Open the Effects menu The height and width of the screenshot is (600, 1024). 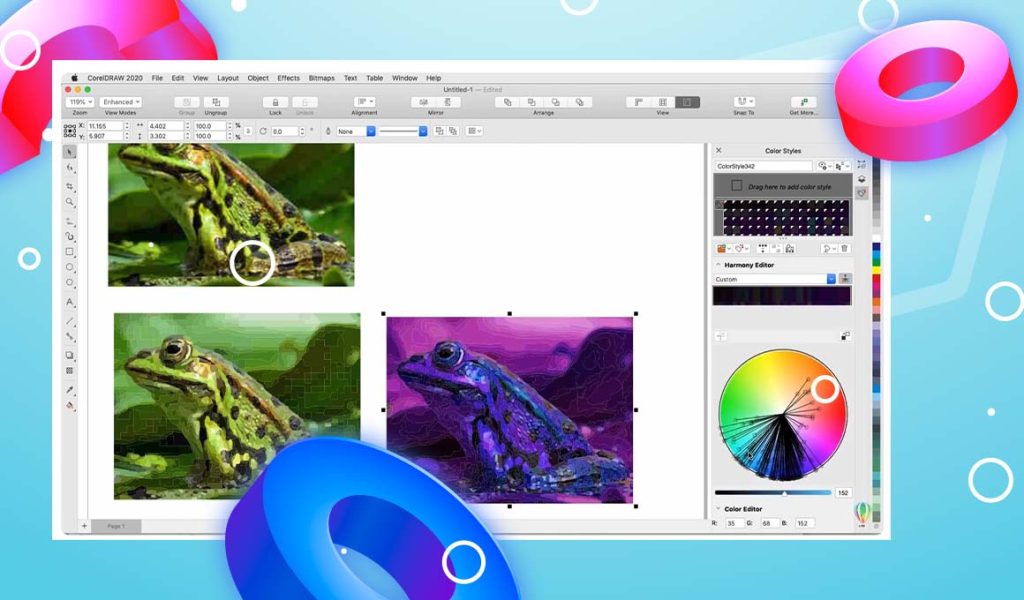289,78
